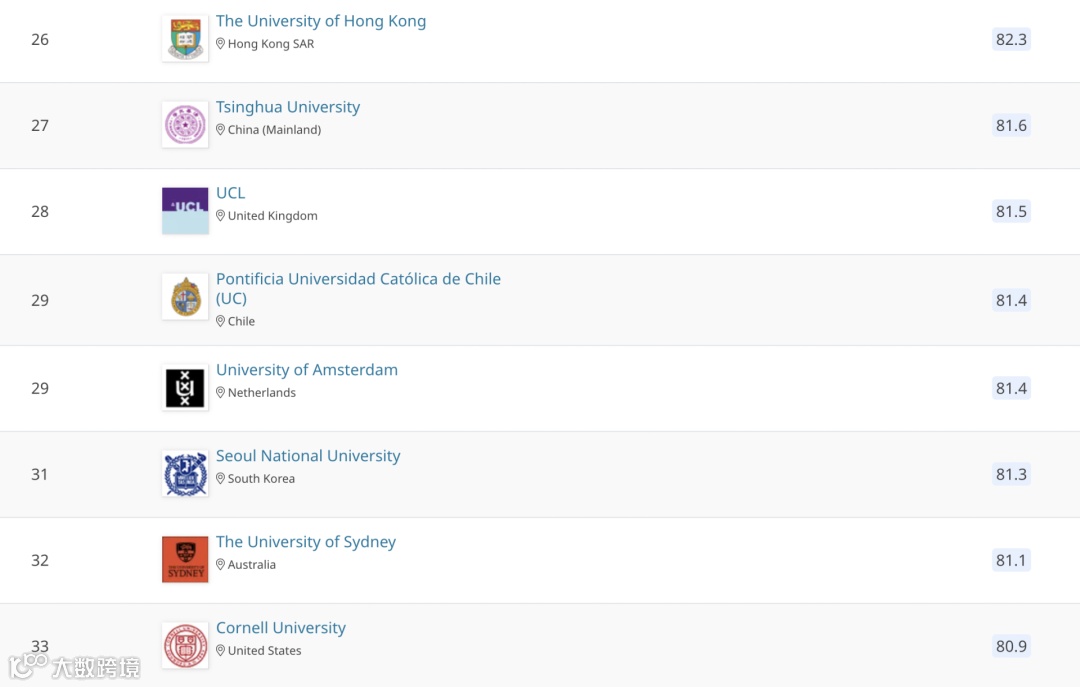
Task: Open Pontificia Universidad Católica de Chile link
Action: tap(358, 279)
